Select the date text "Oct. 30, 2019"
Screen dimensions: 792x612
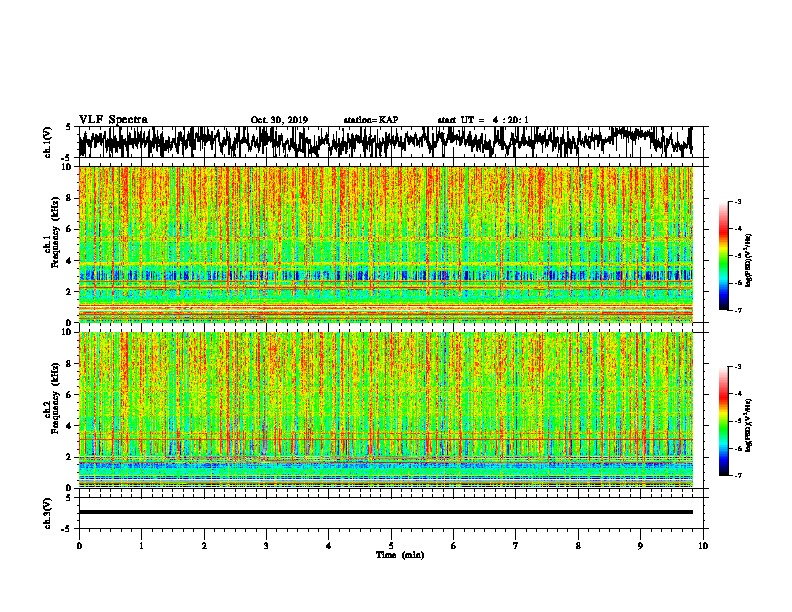tap(279, 120)
